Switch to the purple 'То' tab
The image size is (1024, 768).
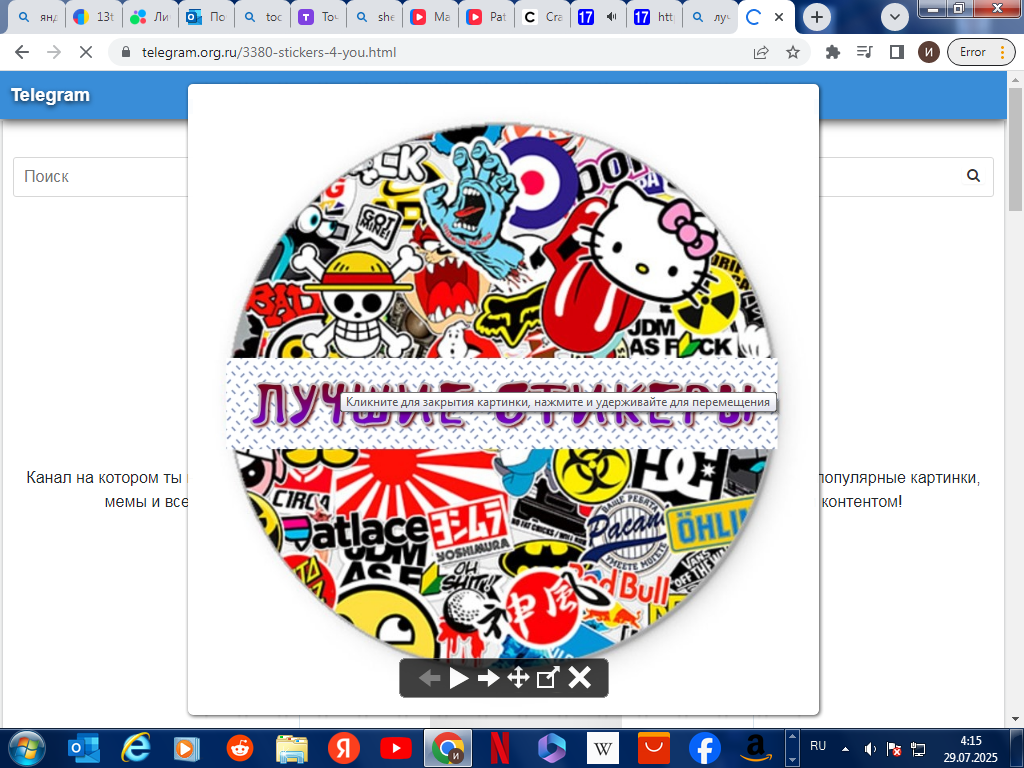[318, 17]
